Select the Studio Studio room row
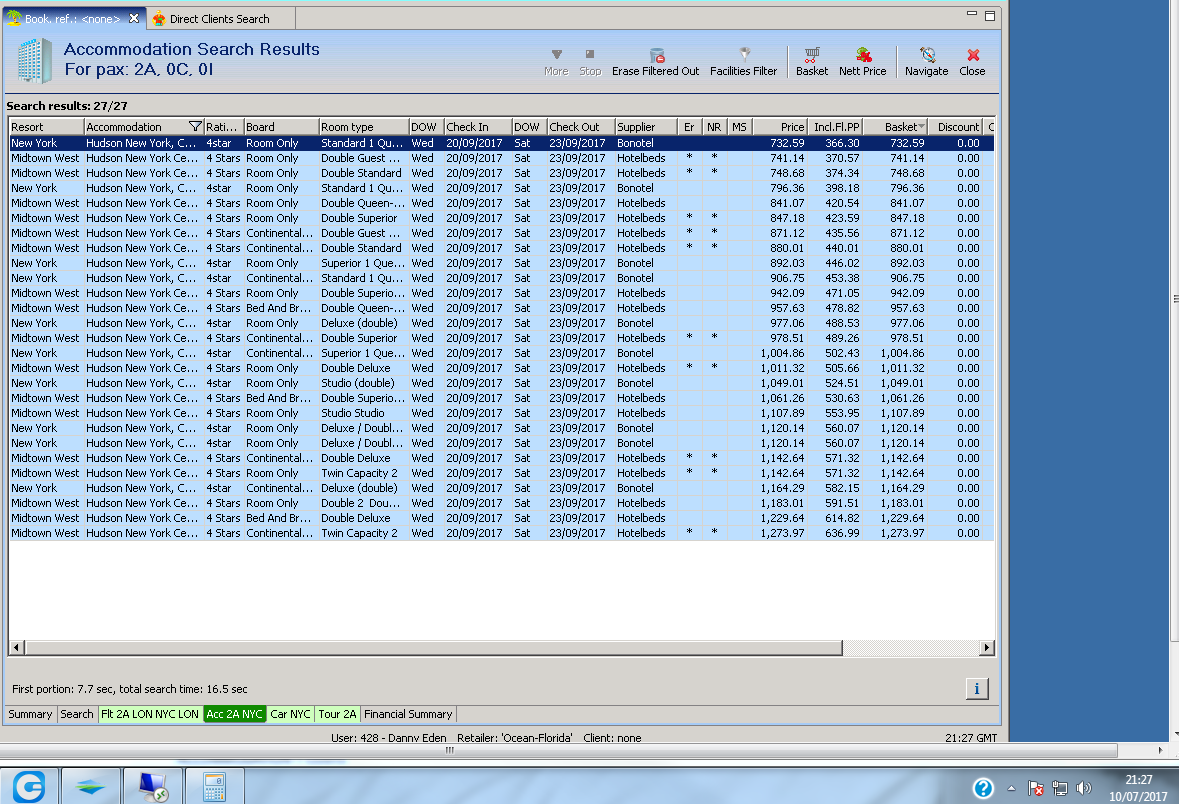 pyautogui.click(x=352, y=413)
